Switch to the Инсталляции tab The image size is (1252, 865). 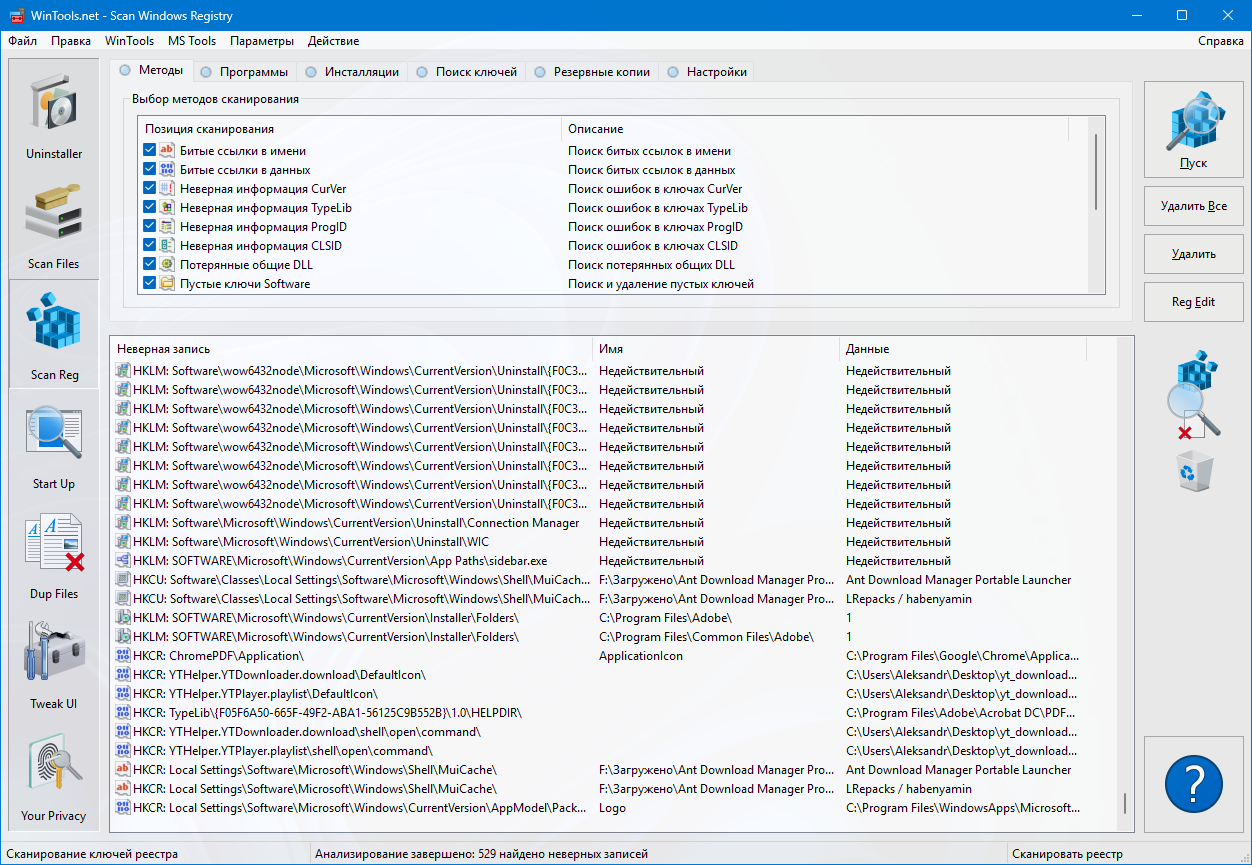[353, 72]
